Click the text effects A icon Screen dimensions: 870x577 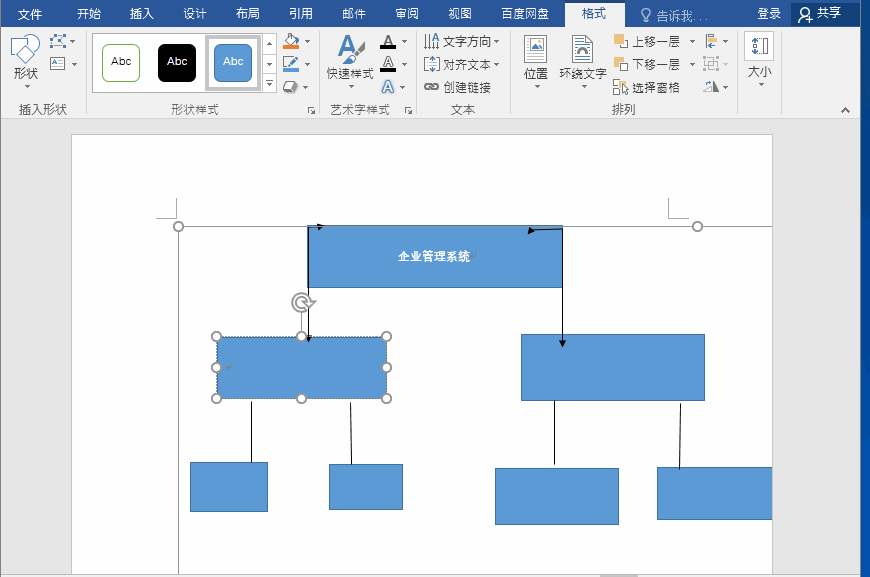coord(388,87)
